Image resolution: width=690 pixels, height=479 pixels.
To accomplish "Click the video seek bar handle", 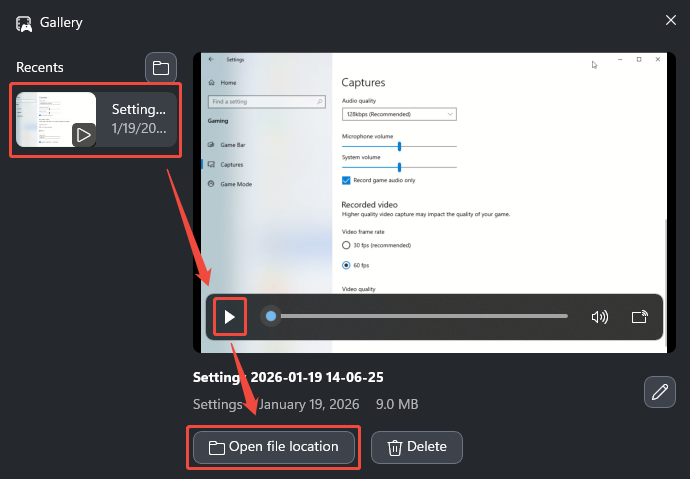I will 271,316.
